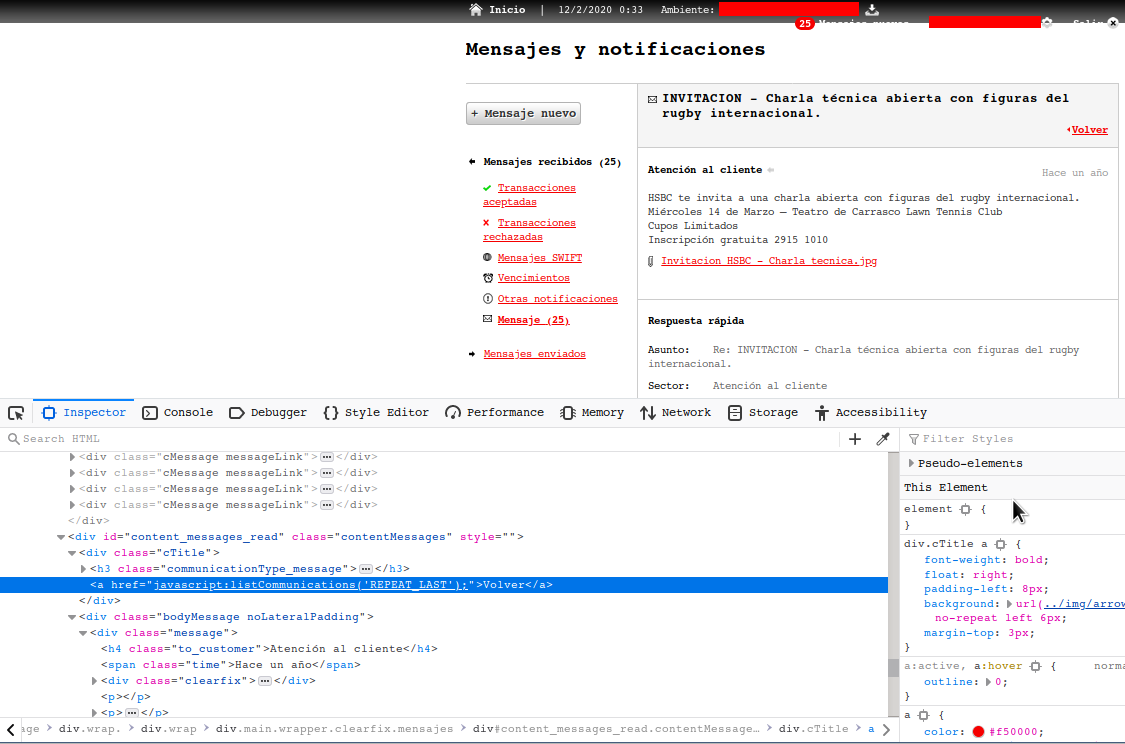Toggle the selector highlighter for the element rule

(965, 509)
